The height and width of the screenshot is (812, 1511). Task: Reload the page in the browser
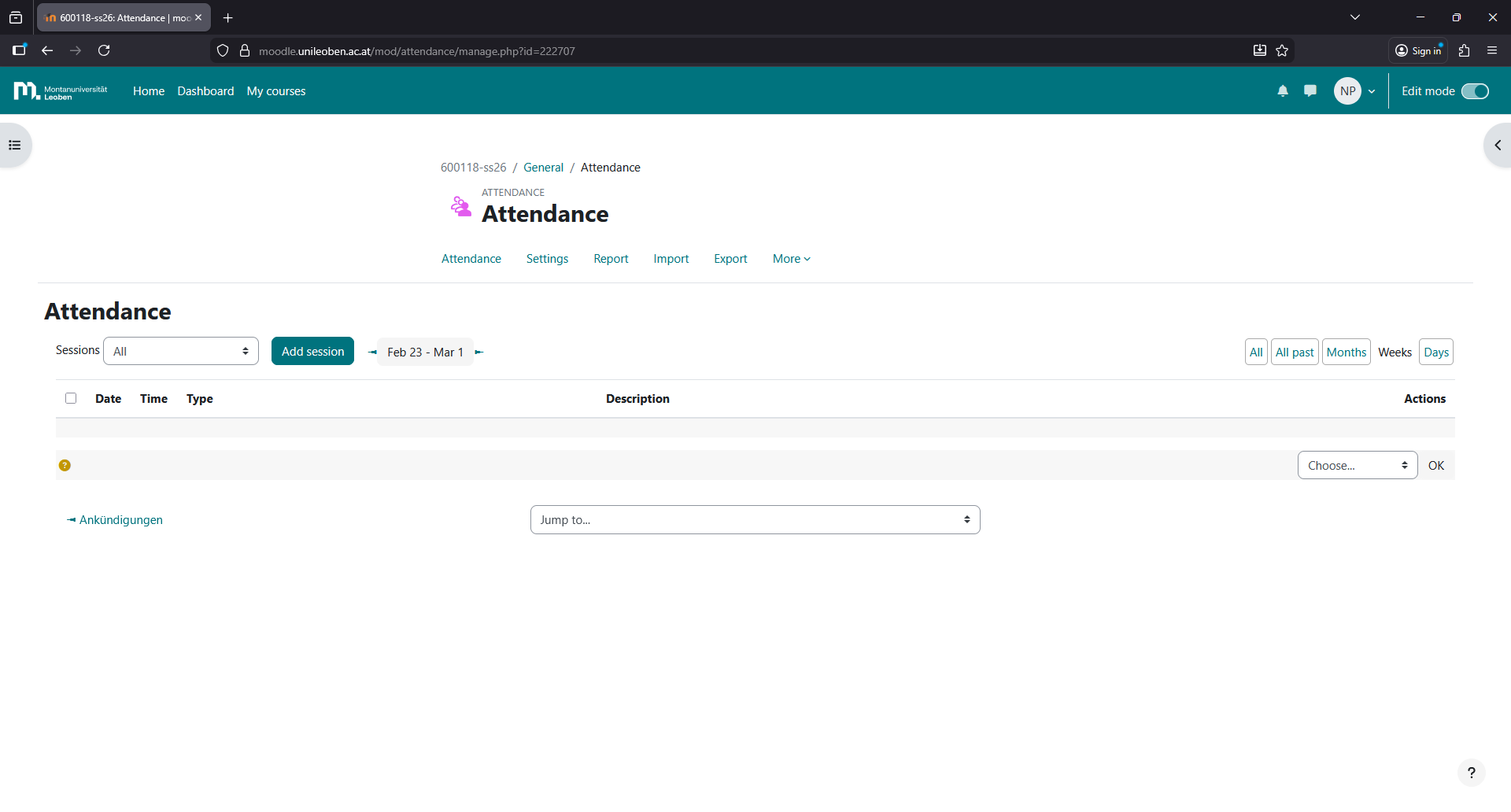click(104, 51)
